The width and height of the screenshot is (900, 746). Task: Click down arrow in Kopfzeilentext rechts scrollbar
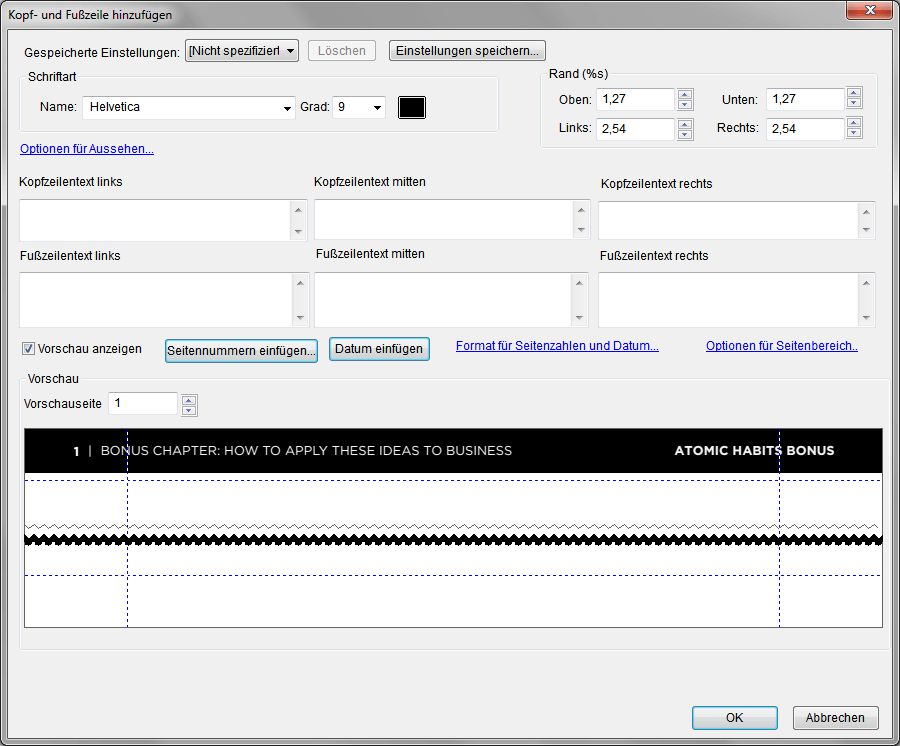866,230
